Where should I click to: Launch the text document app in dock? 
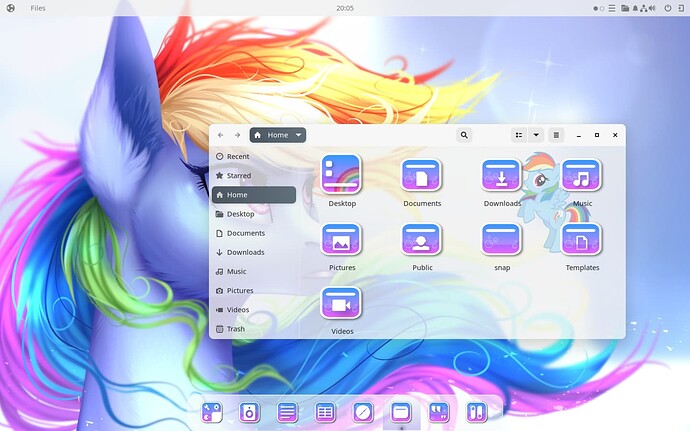pyautogui.click(x=287, y=413)
